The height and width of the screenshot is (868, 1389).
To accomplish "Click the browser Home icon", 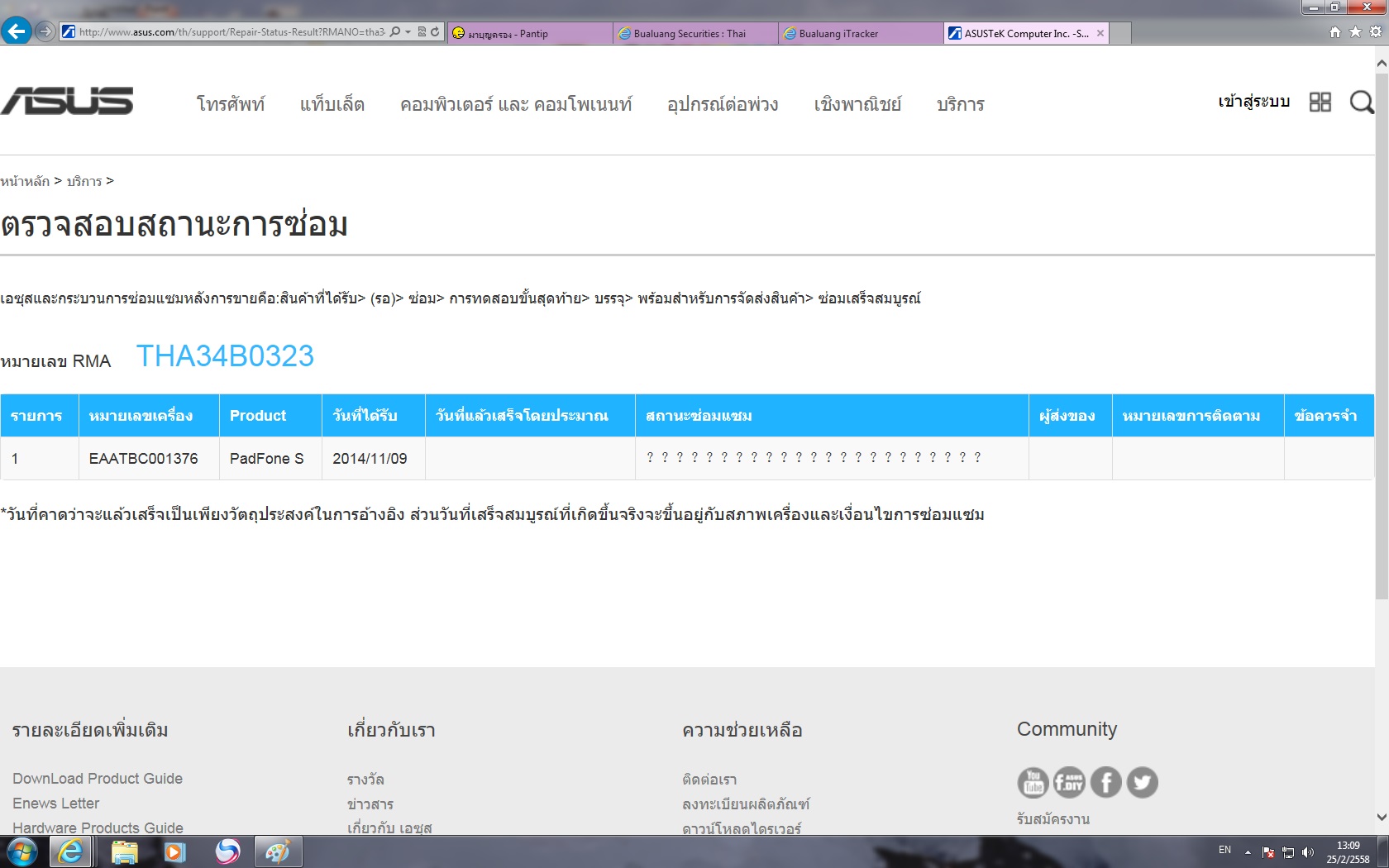I will coord(1335,32).
